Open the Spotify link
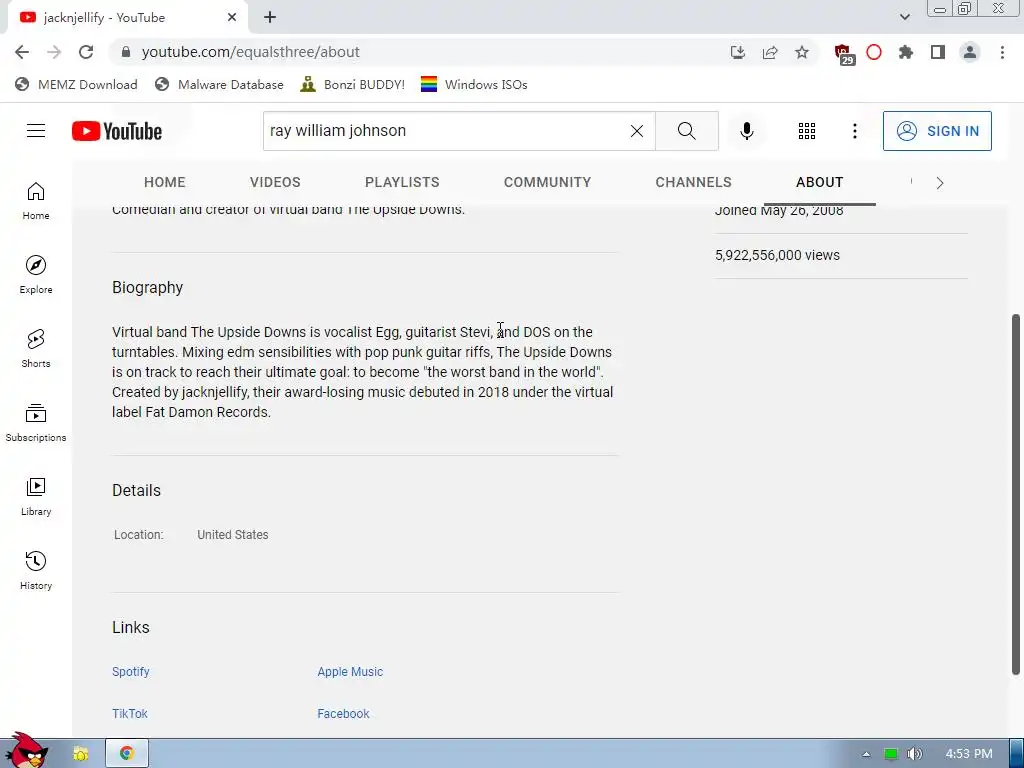The image size is (1024, 768). pos(131,671)
